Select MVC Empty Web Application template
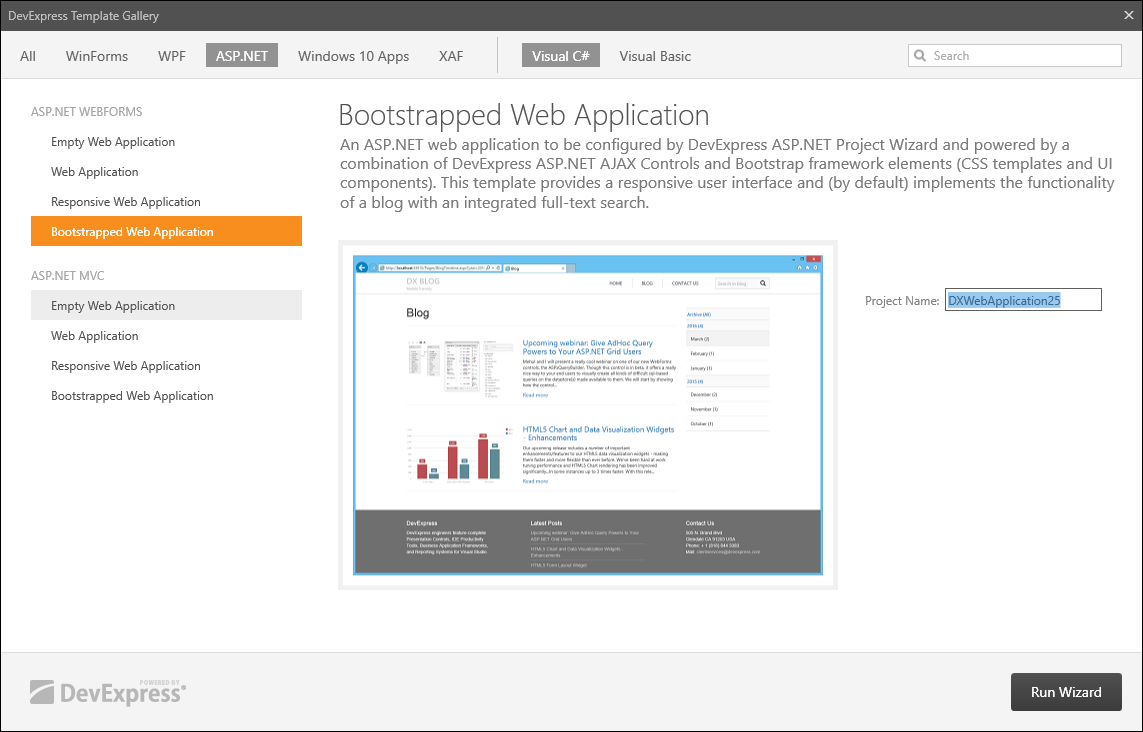 click(x=166, y=305)
